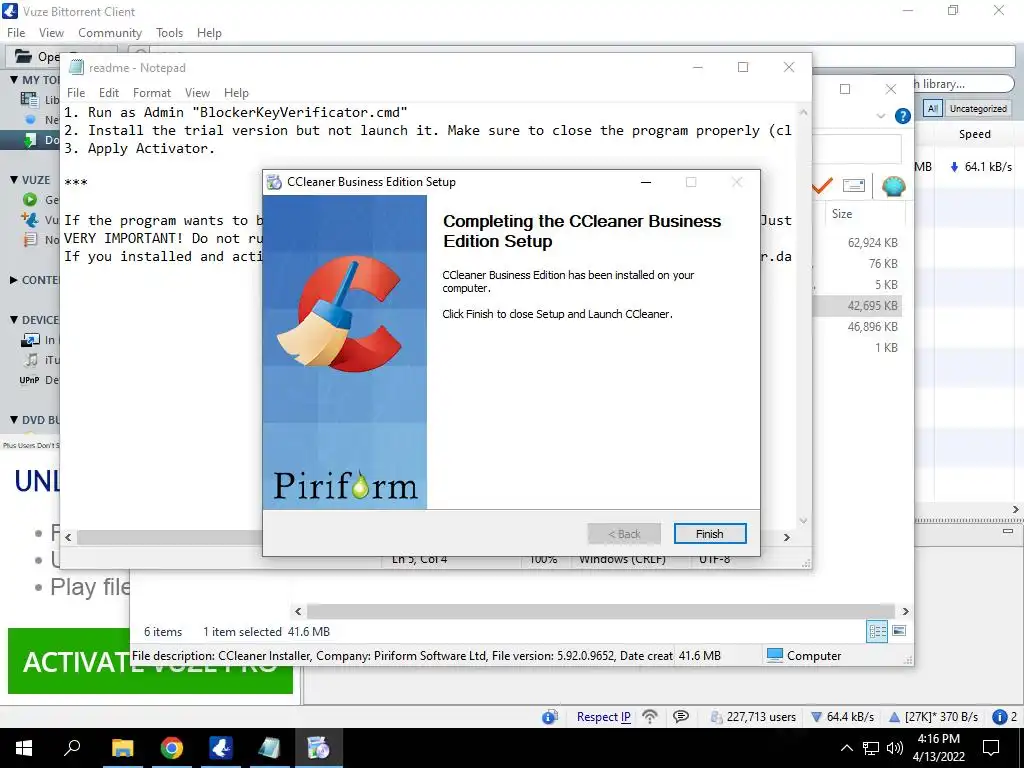Click the teal shell icon in Explorer
Viewport: 1024px width, 768px height.
point(893,186)
